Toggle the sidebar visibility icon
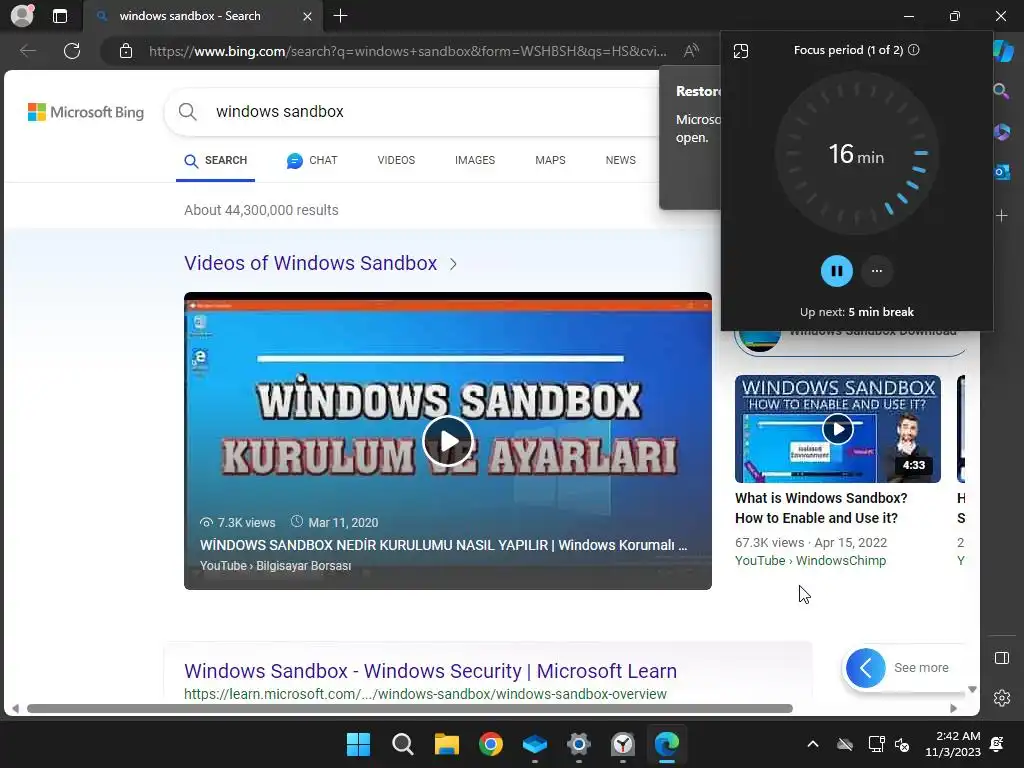Image resolution: width=1024 pixels, height=768 pixels. (1002, 658)
